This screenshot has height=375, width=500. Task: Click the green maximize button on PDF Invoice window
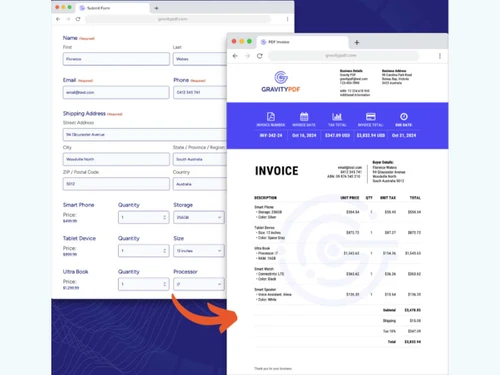(249, 41)
